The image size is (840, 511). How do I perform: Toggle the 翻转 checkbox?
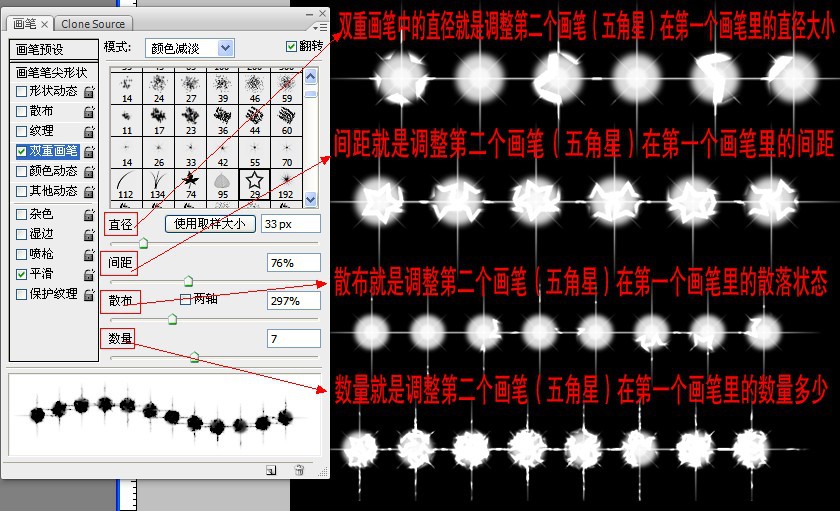pos(291,46)
